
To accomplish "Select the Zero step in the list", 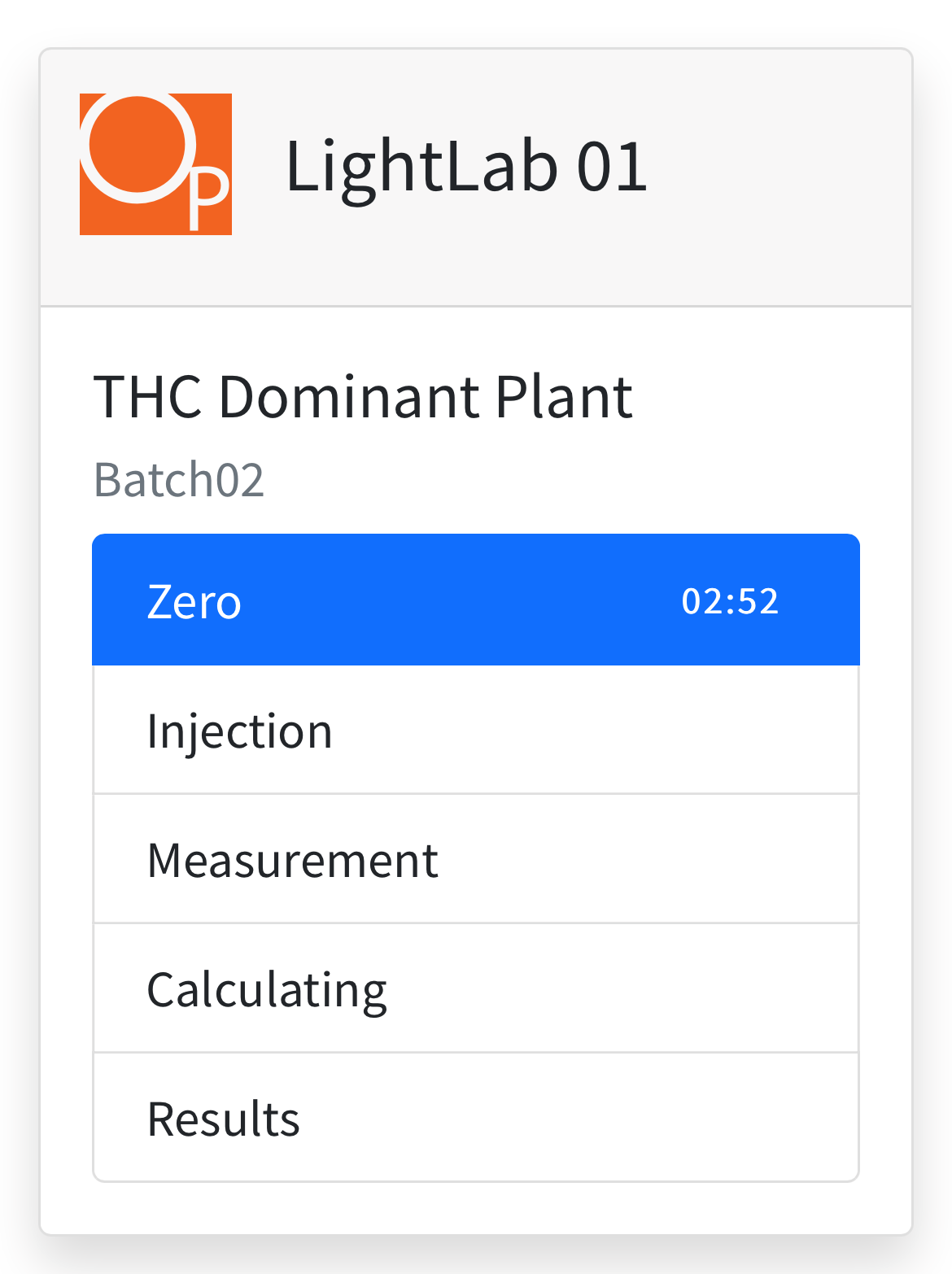I will 476,600.
